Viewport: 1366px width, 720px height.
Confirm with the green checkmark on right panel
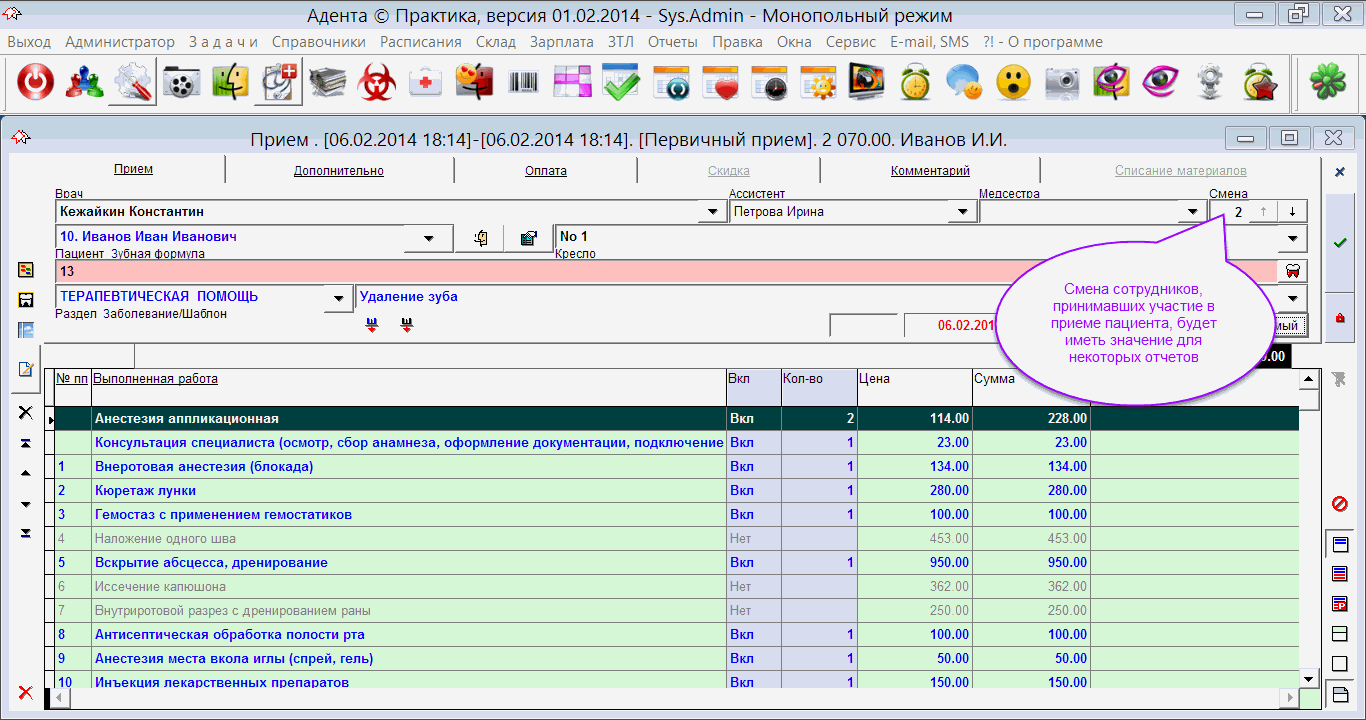[x=1340, y=242]
